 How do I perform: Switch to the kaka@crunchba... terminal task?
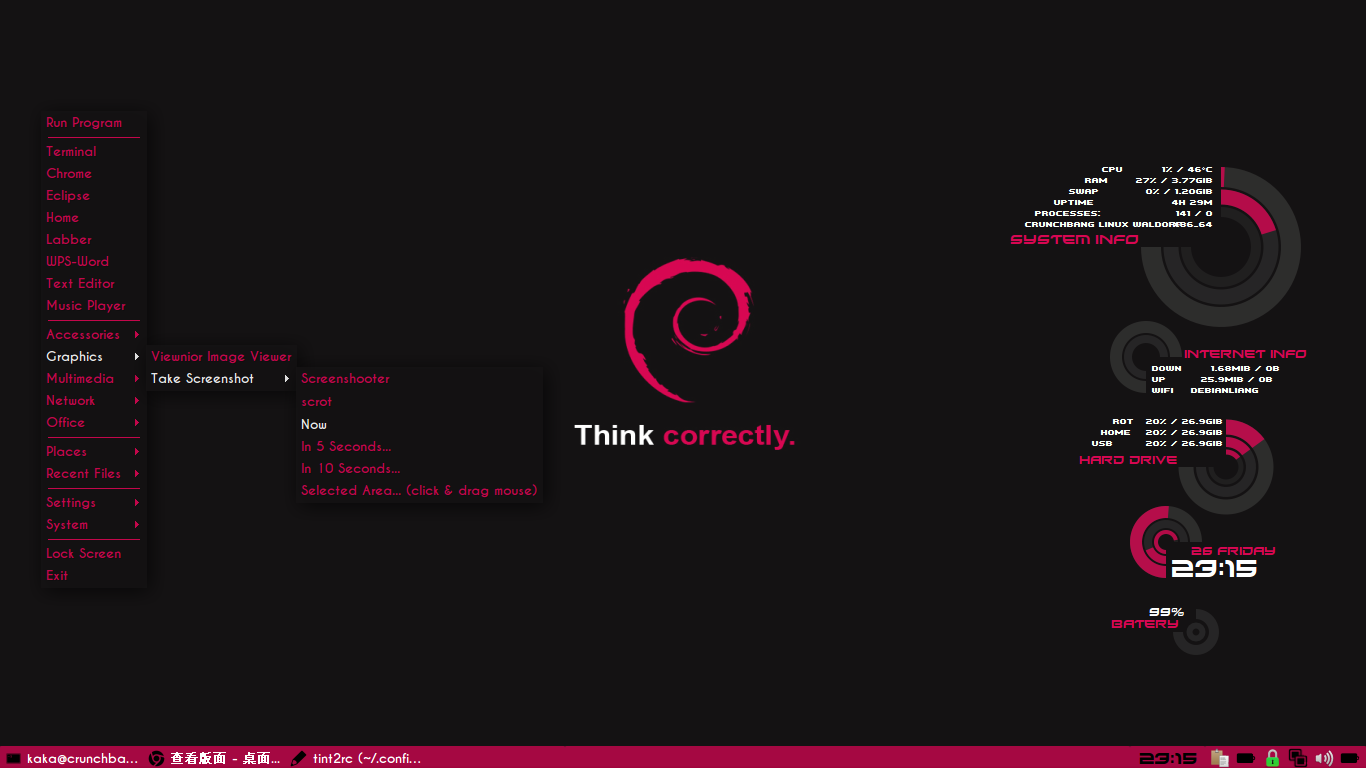tap(73, 758)
